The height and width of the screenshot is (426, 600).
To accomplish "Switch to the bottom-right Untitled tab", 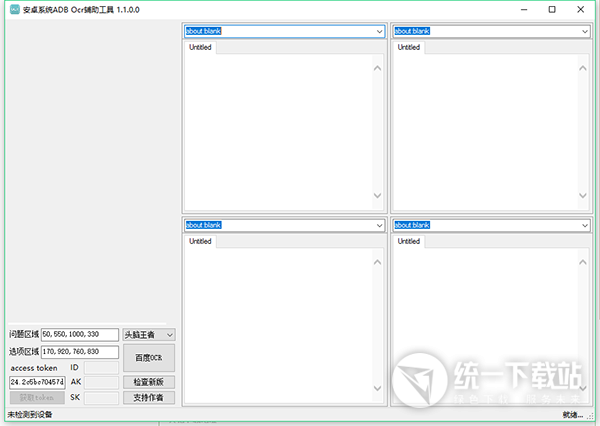I will 409,241.
